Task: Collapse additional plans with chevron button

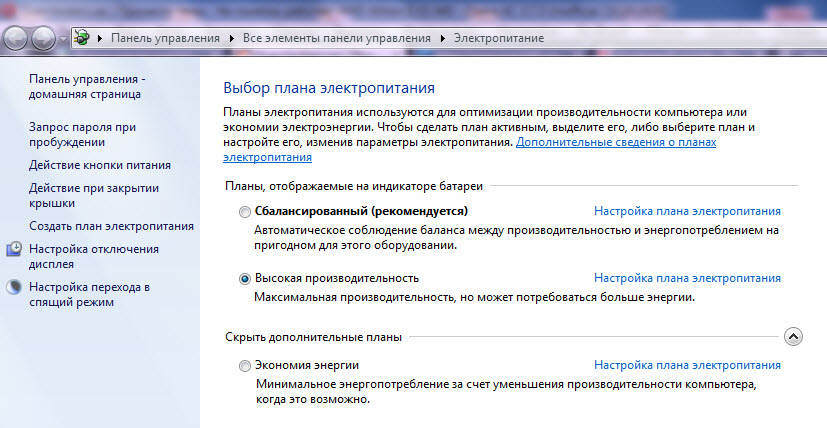Action: pos(793,337)
